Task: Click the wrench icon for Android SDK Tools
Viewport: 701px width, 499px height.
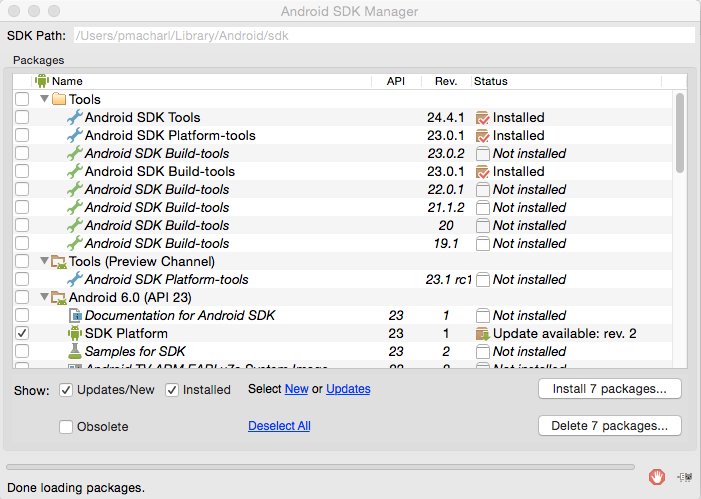Action: pyautogui.click(x=74, y=118)
